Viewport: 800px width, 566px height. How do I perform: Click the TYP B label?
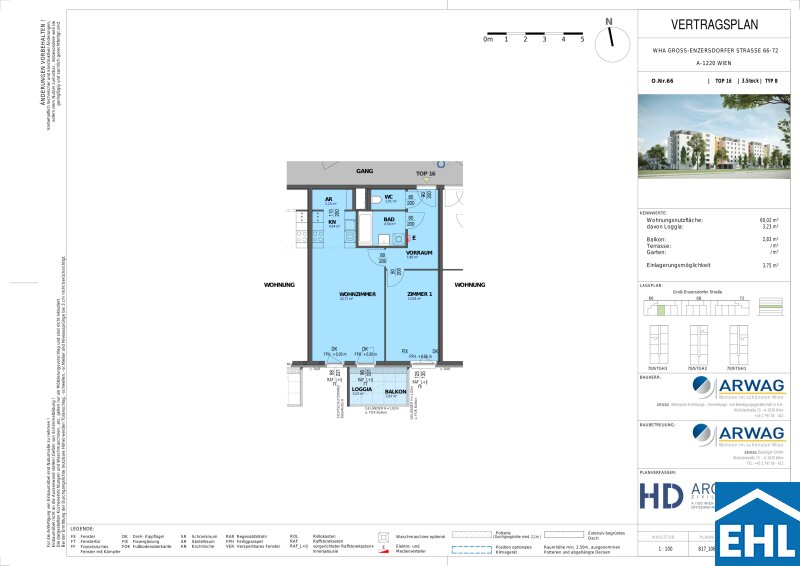(x=771, y=81)
